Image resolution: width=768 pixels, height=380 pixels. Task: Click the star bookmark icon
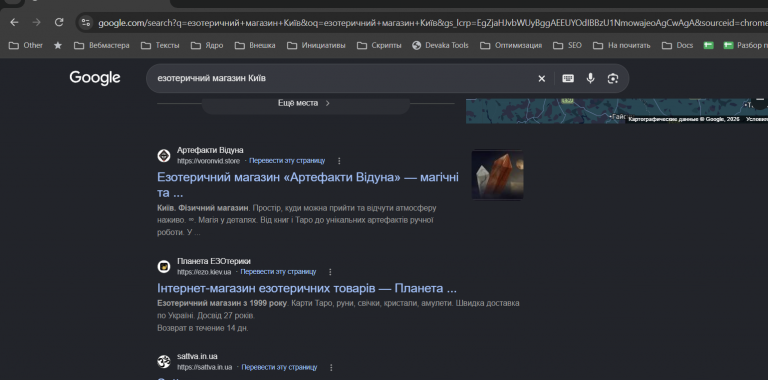58,46
